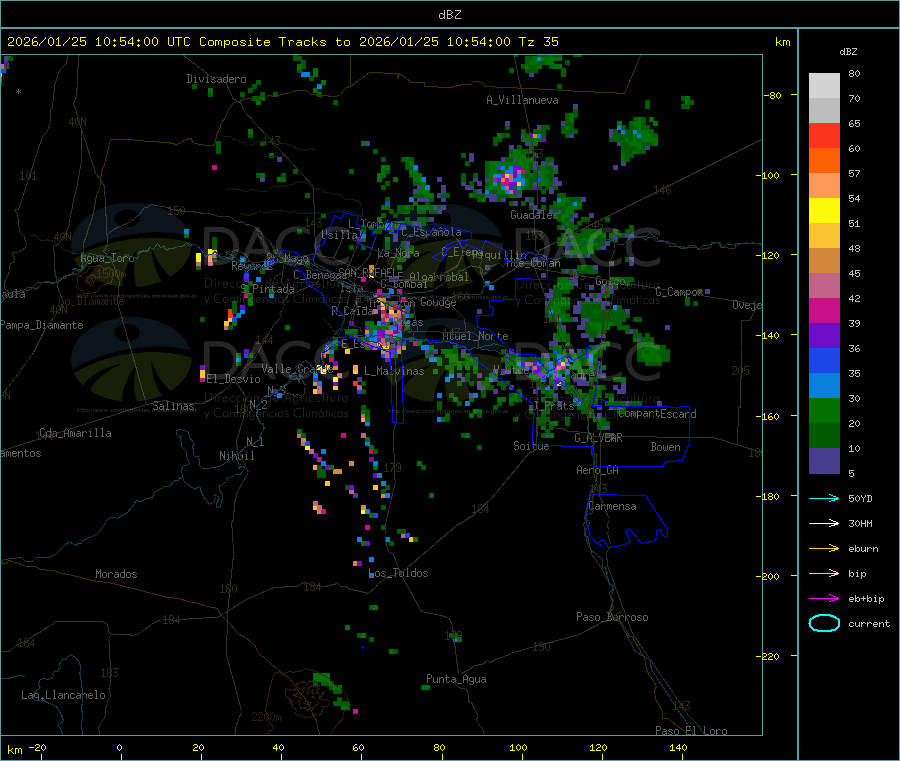Click the Pampa_Diamante map label

[x=42, y=325]
